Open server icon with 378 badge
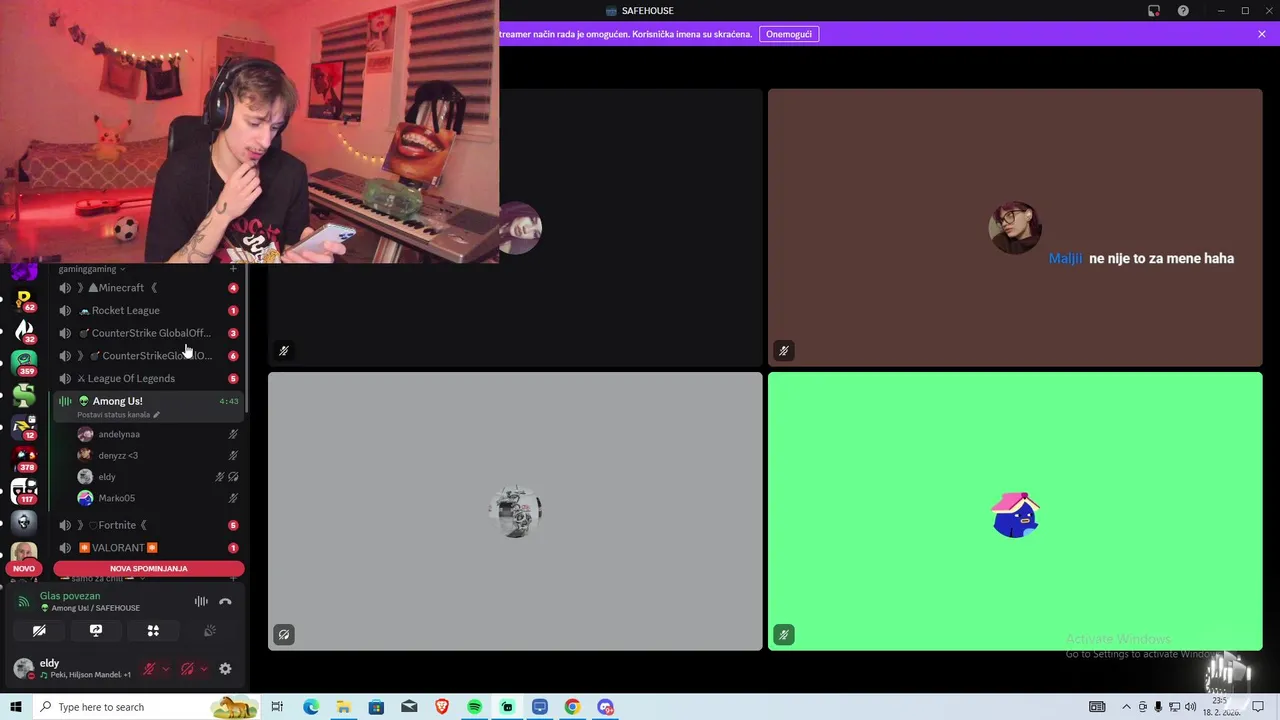Image resolution: width=1280 pixels, height=720 pixels. point(24,459)
